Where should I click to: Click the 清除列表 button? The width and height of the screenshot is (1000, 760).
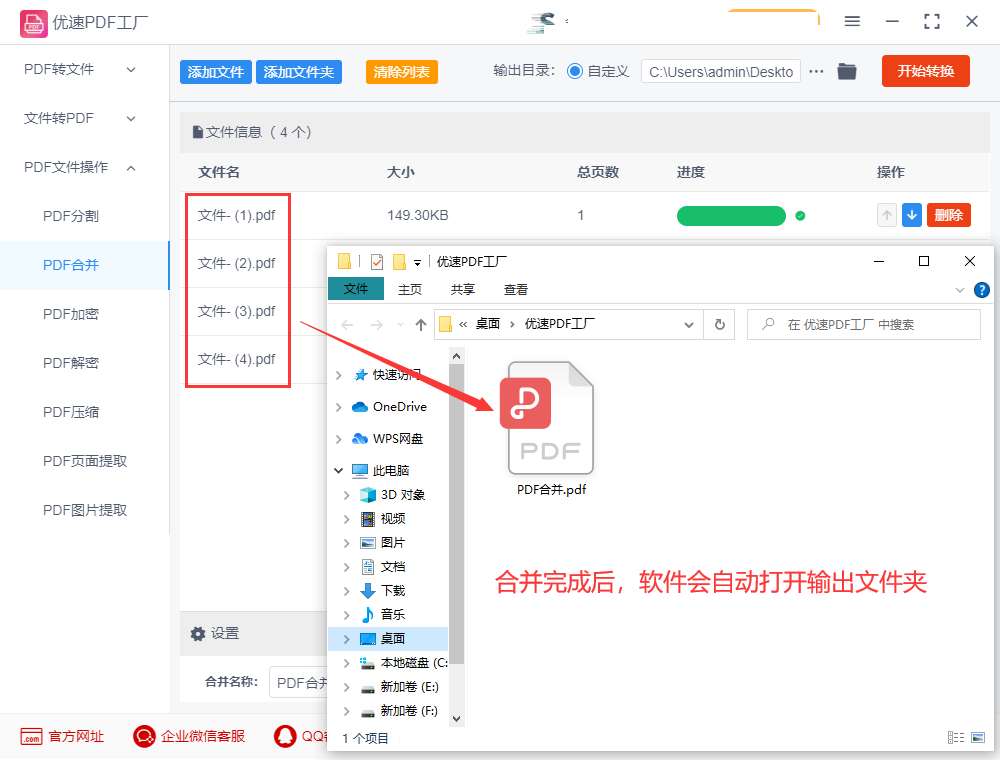coord(401,72)
